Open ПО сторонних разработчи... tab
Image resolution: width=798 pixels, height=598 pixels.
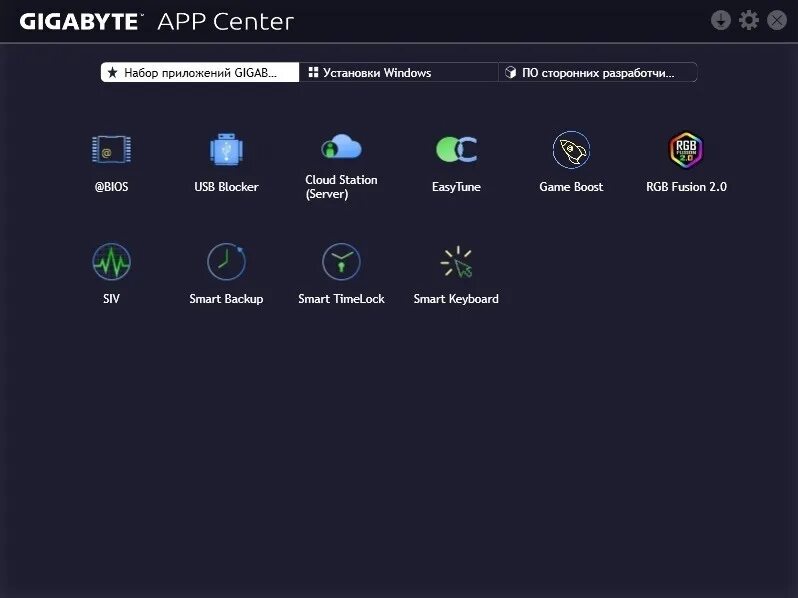(597, 72)
